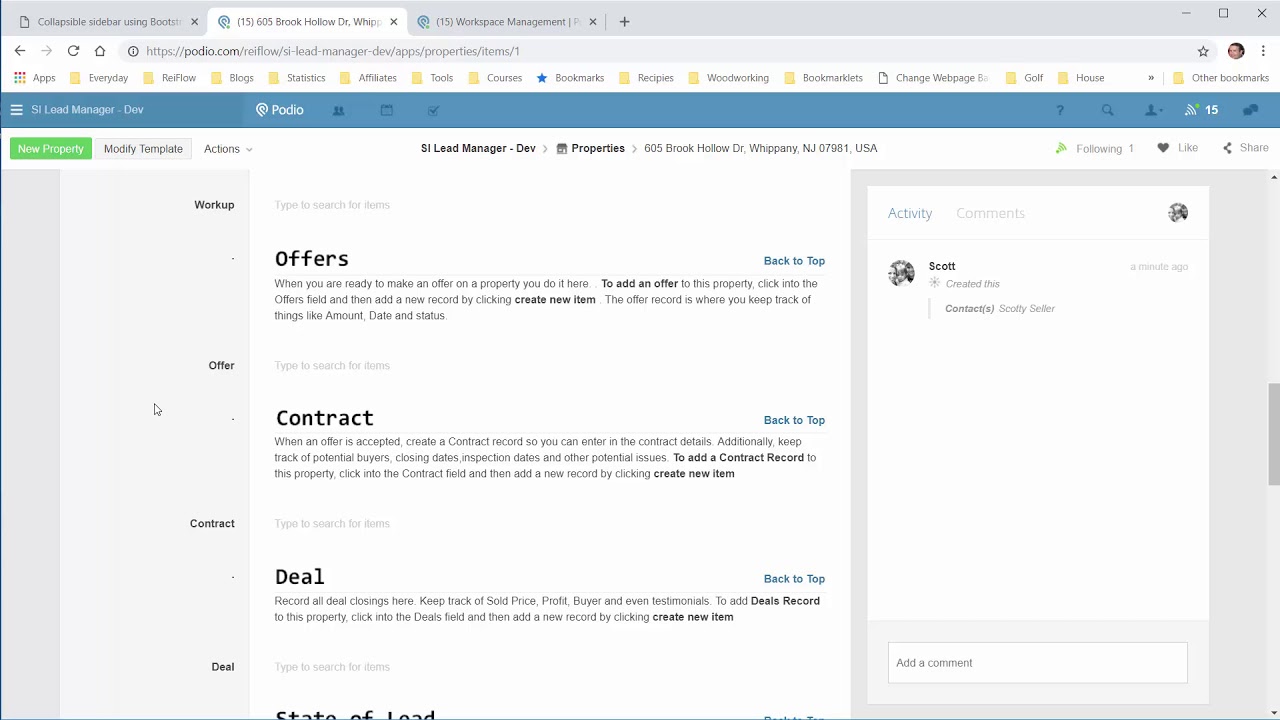Screen dimensions: 1280x720
Task: Open the Connections people icon in the Podio header
Action: pyautogui.click(x=338, y=110)
